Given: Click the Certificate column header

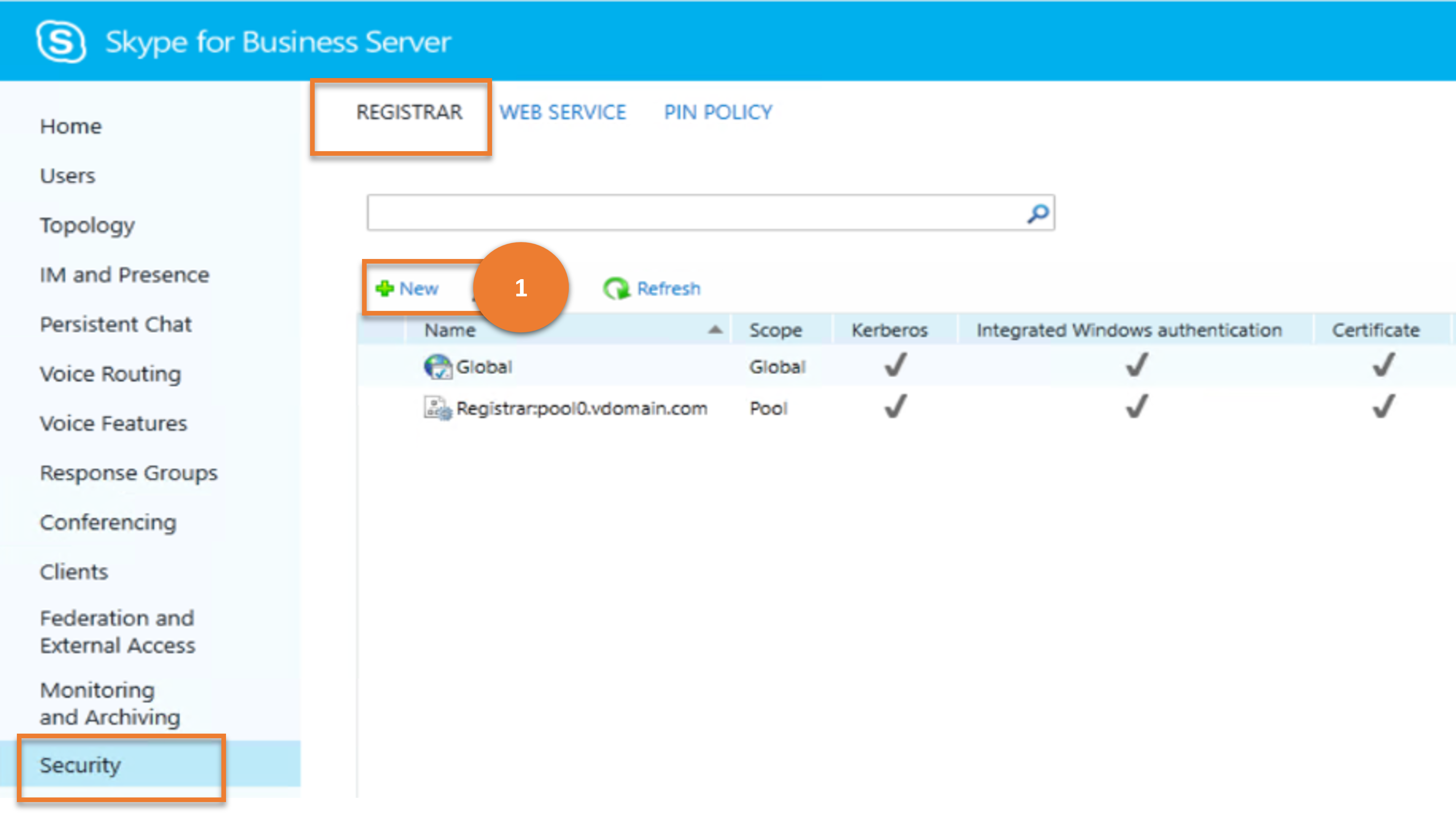Looking at the screenshot, I should [x=1376, y=330].
